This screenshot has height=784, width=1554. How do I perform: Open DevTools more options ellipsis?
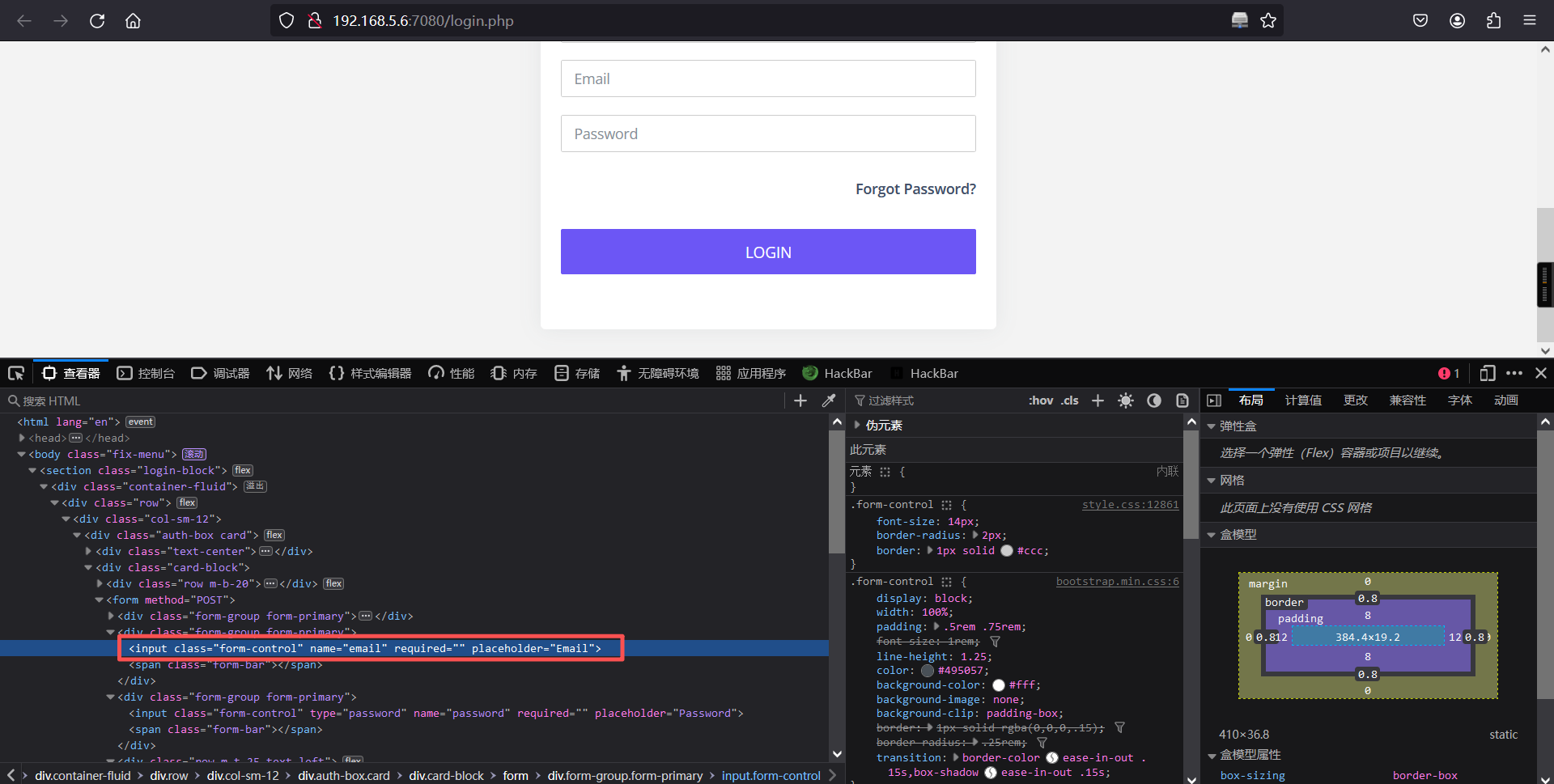point(1514,373)
